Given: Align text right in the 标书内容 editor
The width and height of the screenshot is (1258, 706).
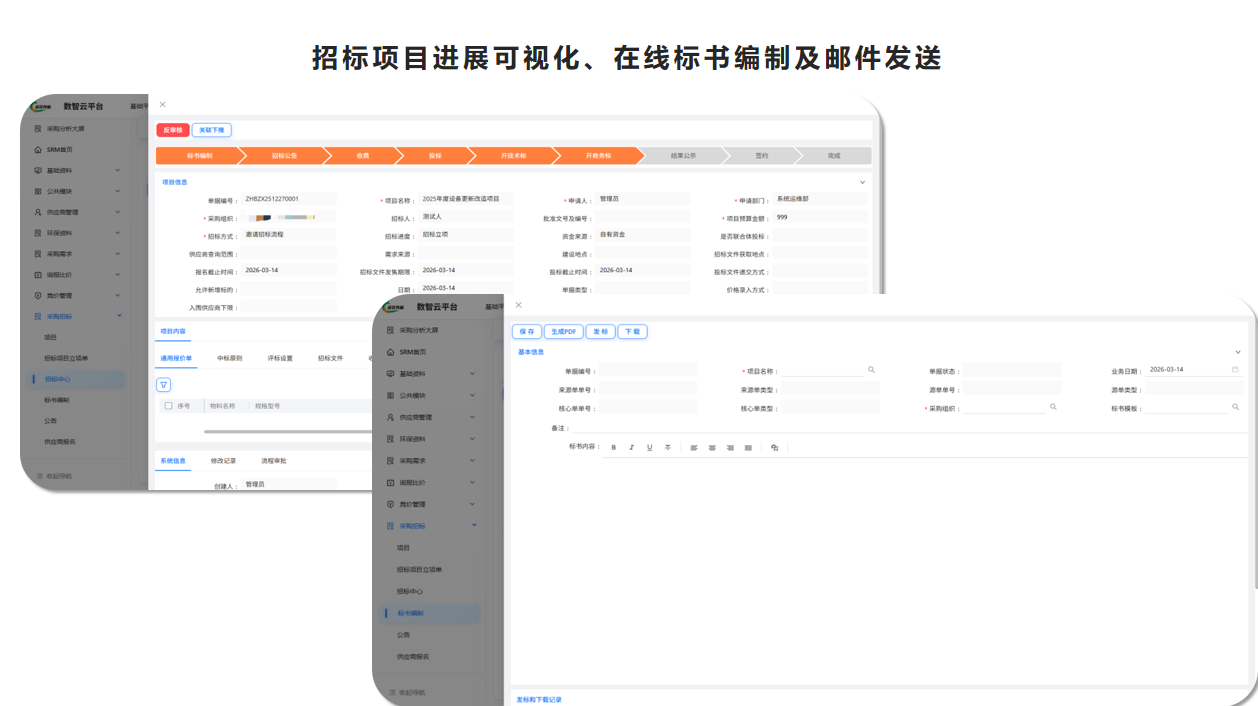Looking at the screenshot, I should pos(730,448).
